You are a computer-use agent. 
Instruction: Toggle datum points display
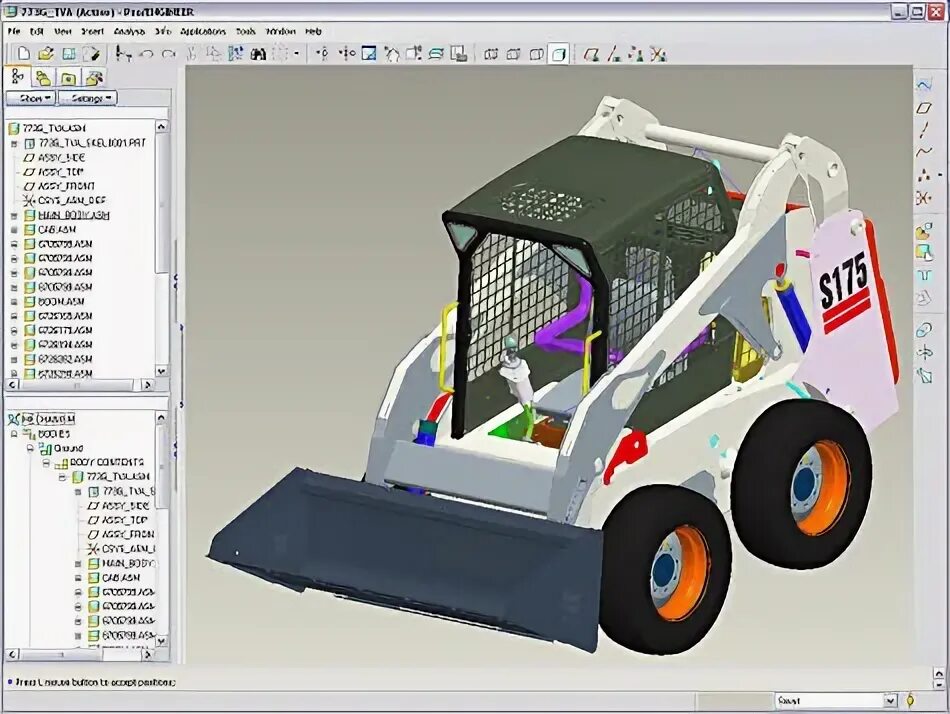tap(636, 55)
